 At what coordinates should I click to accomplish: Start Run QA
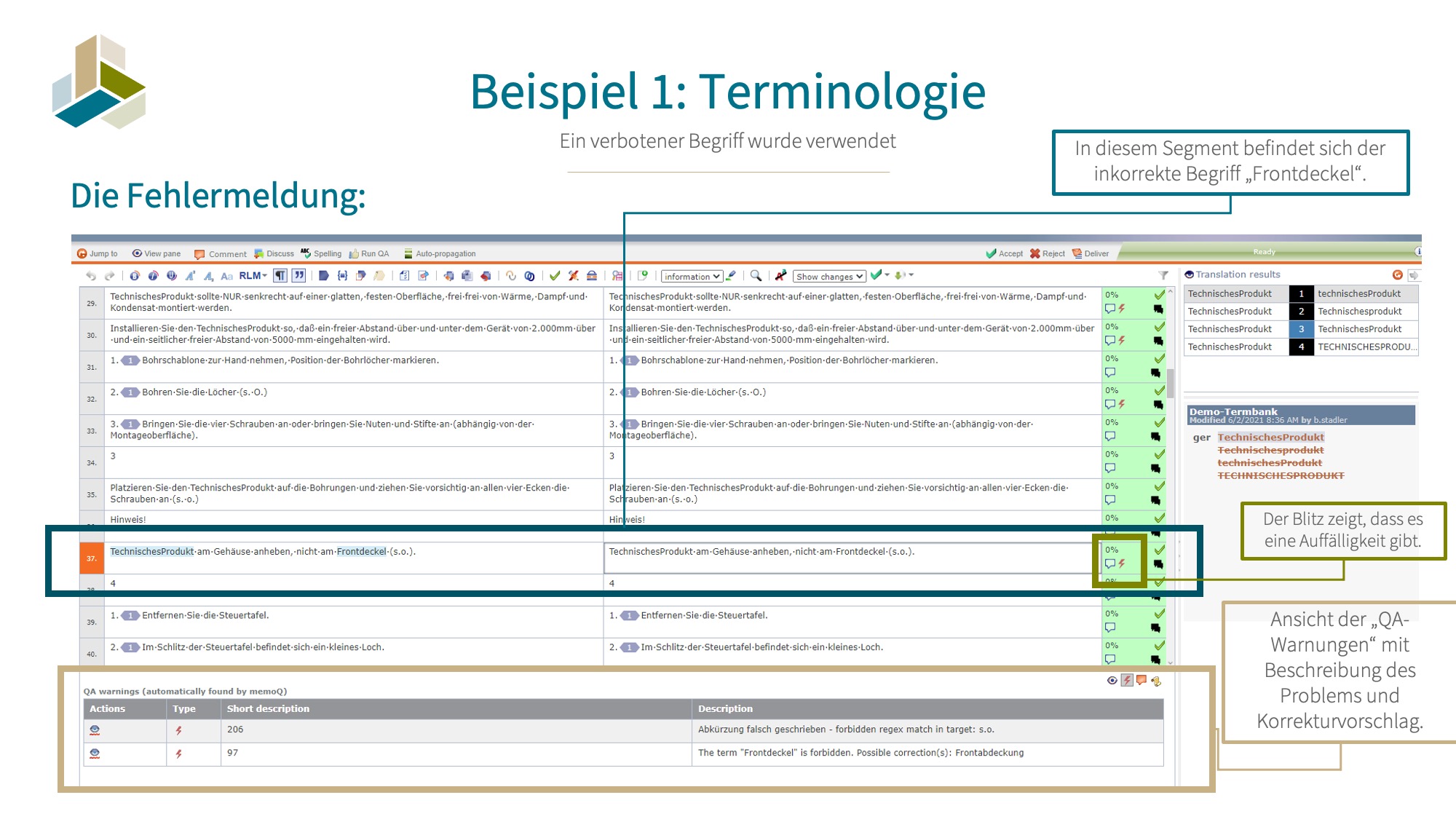369,253
